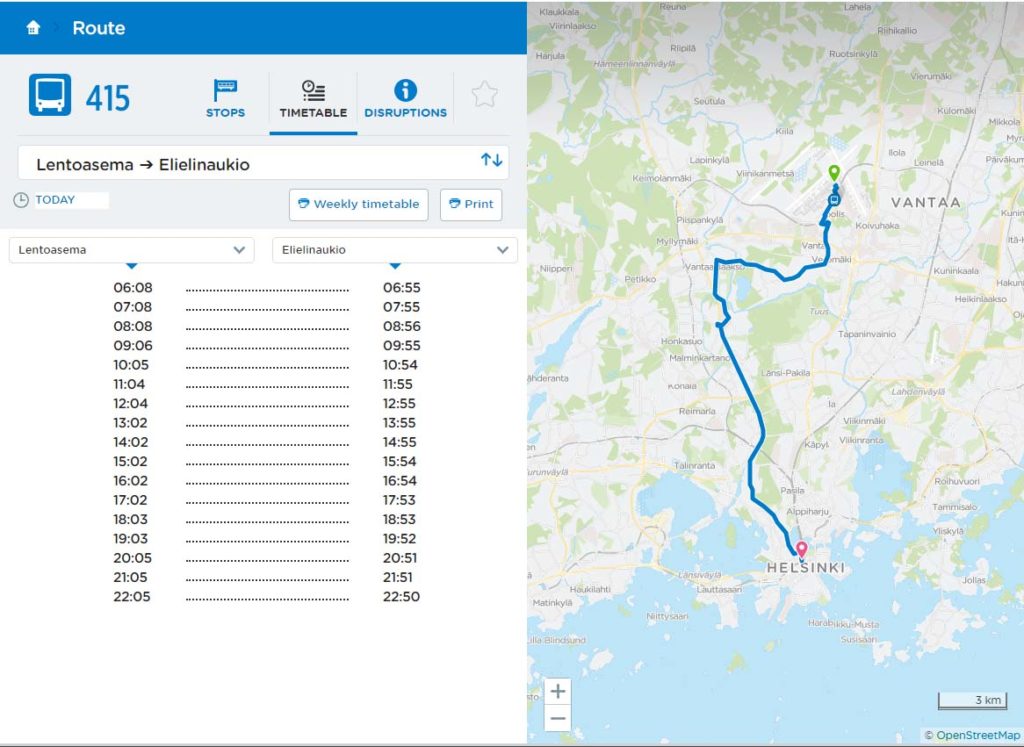
Task: Click the clock icon beside Today
Action: (x=21, y=200)
